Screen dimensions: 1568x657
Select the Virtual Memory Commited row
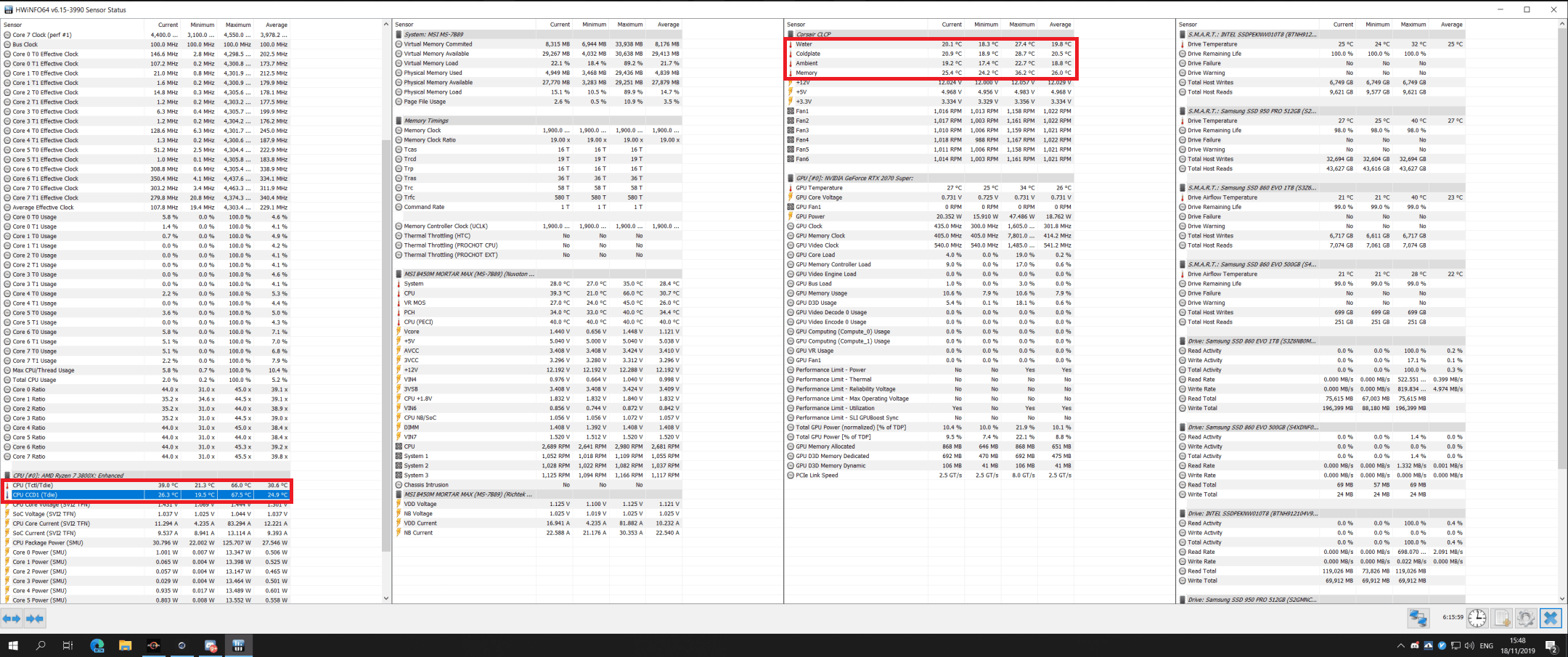(538, 44)
